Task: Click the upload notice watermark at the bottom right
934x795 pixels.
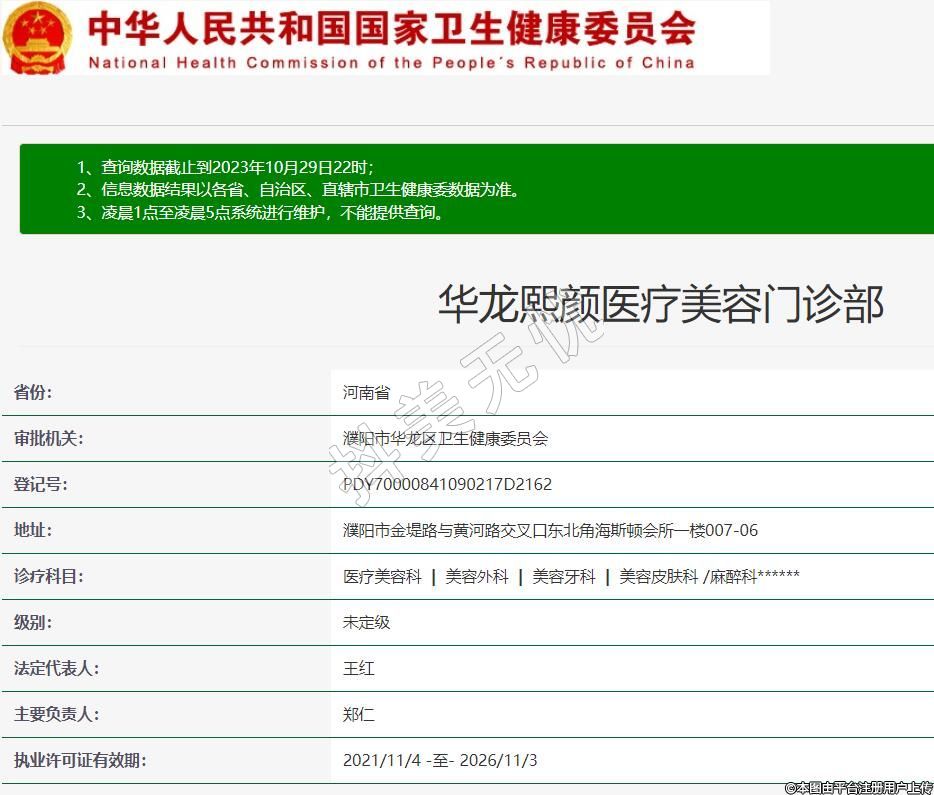Action: tap(858, 787)
